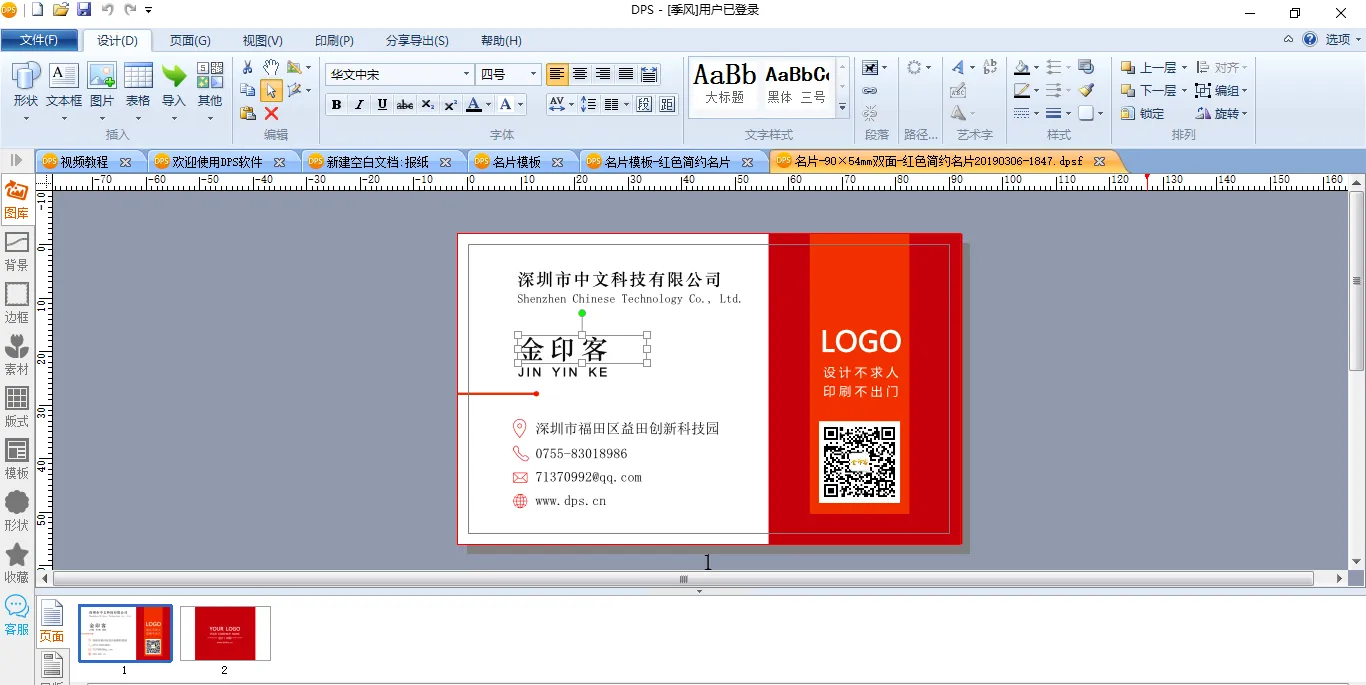The height and width of the screenshot is (685, 1366).
Task: Enable center text alignment
Action: pyautogui.click(x=580, y=74)
